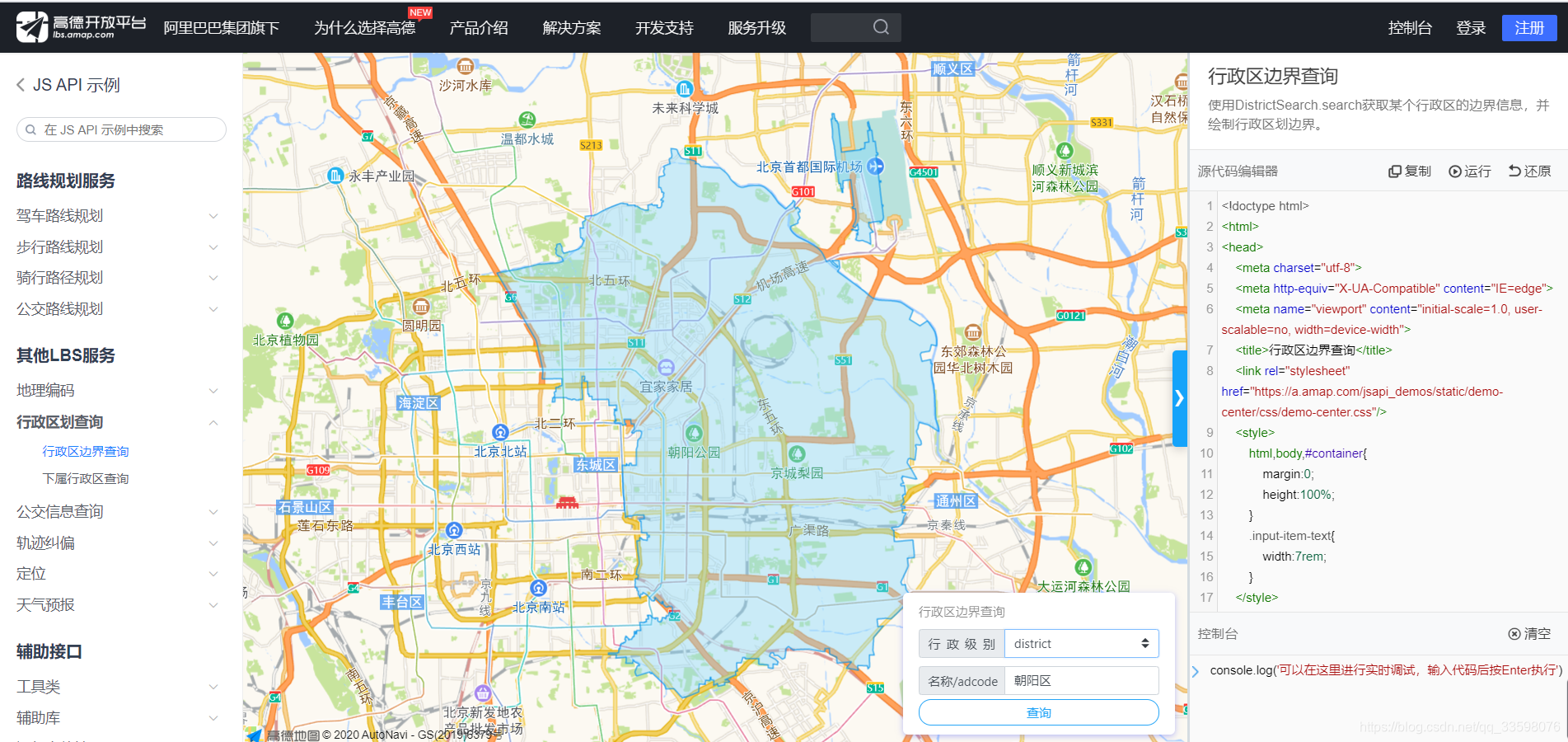Open 开发支持 menu
Viewport: 1568px width, 742px height.
point(664,28)
